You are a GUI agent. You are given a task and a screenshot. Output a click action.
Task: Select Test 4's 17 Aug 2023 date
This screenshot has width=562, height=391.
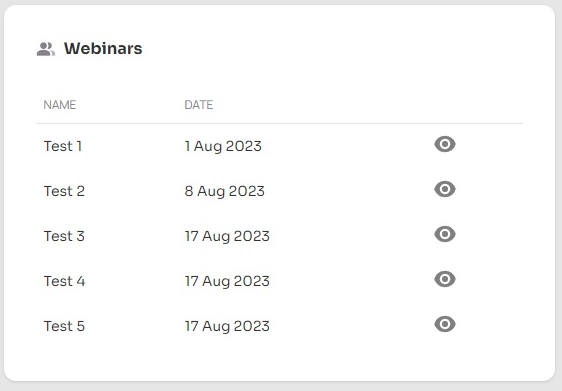click(x=227, y=281)
